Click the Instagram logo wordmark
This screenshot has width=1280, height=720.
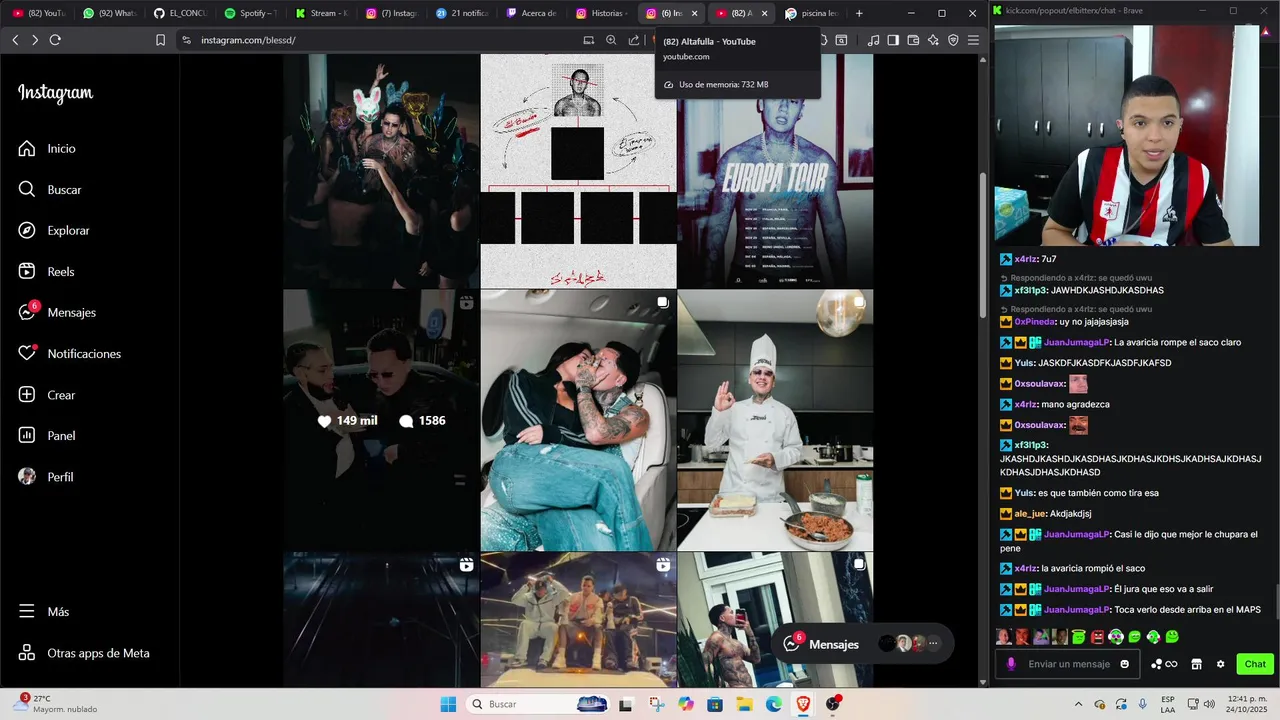click(55, 93)
